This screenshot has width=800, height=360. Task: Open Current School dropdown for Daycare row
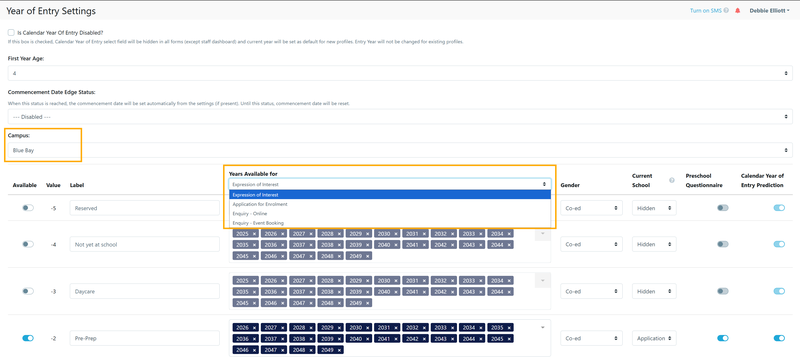(654, 291)
